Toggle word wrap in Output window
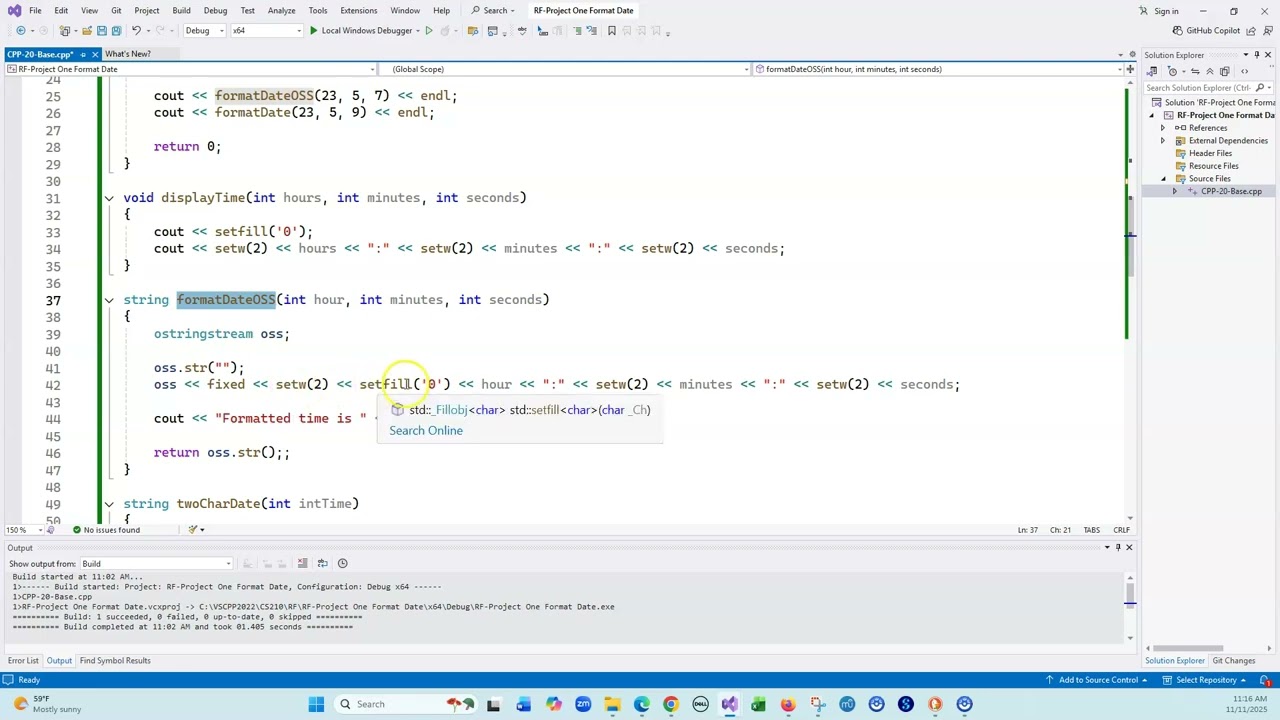 (322, 563)
